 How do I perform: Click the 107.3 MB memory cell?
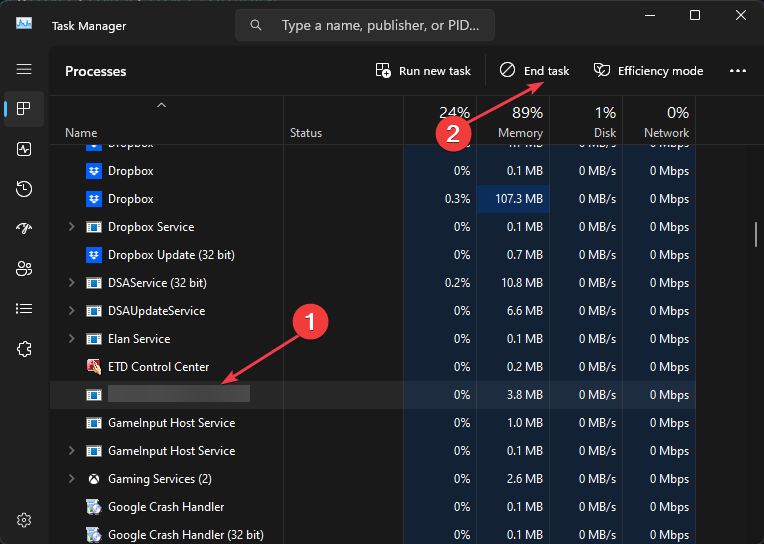click(x=513, y=199)
